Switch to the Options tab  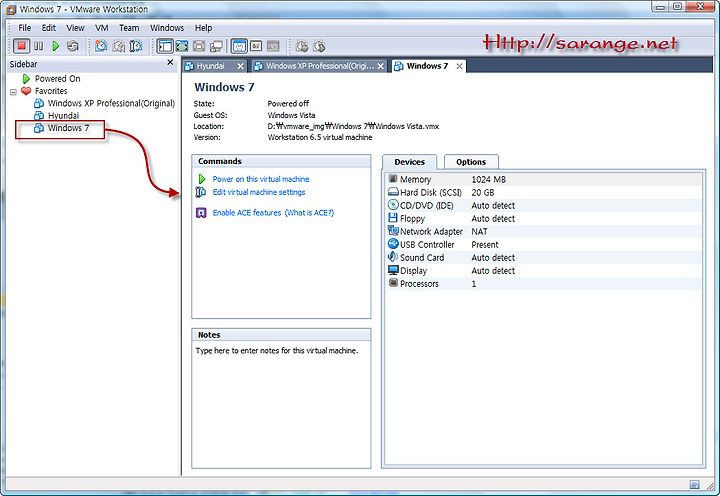point(471,162)
